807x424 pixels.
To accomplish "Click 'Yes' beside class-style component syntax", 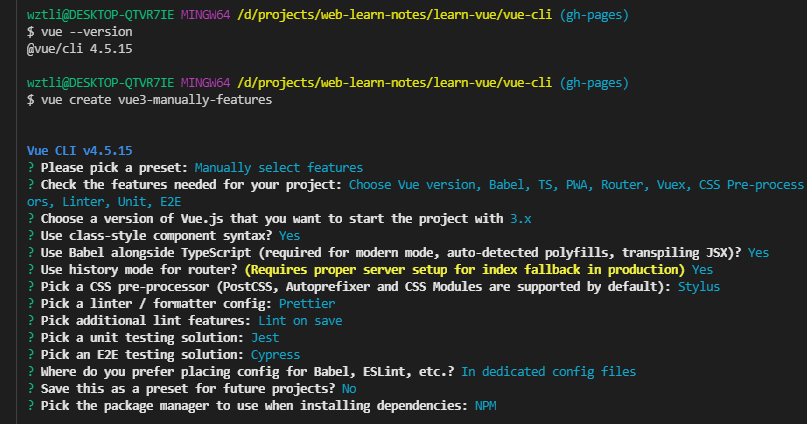I will pos(289,236).
